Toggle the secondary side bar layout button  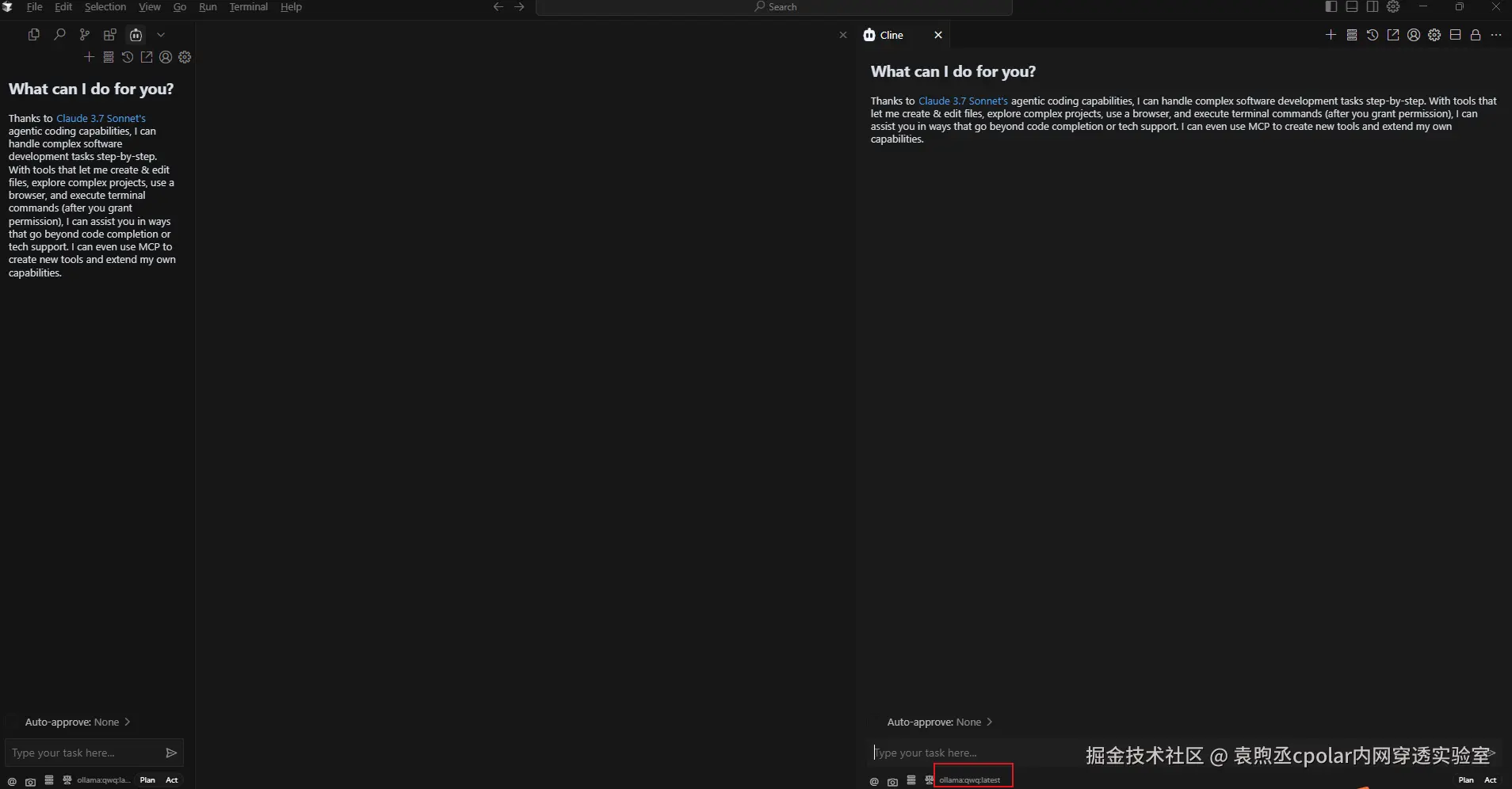coord(1373,6)
